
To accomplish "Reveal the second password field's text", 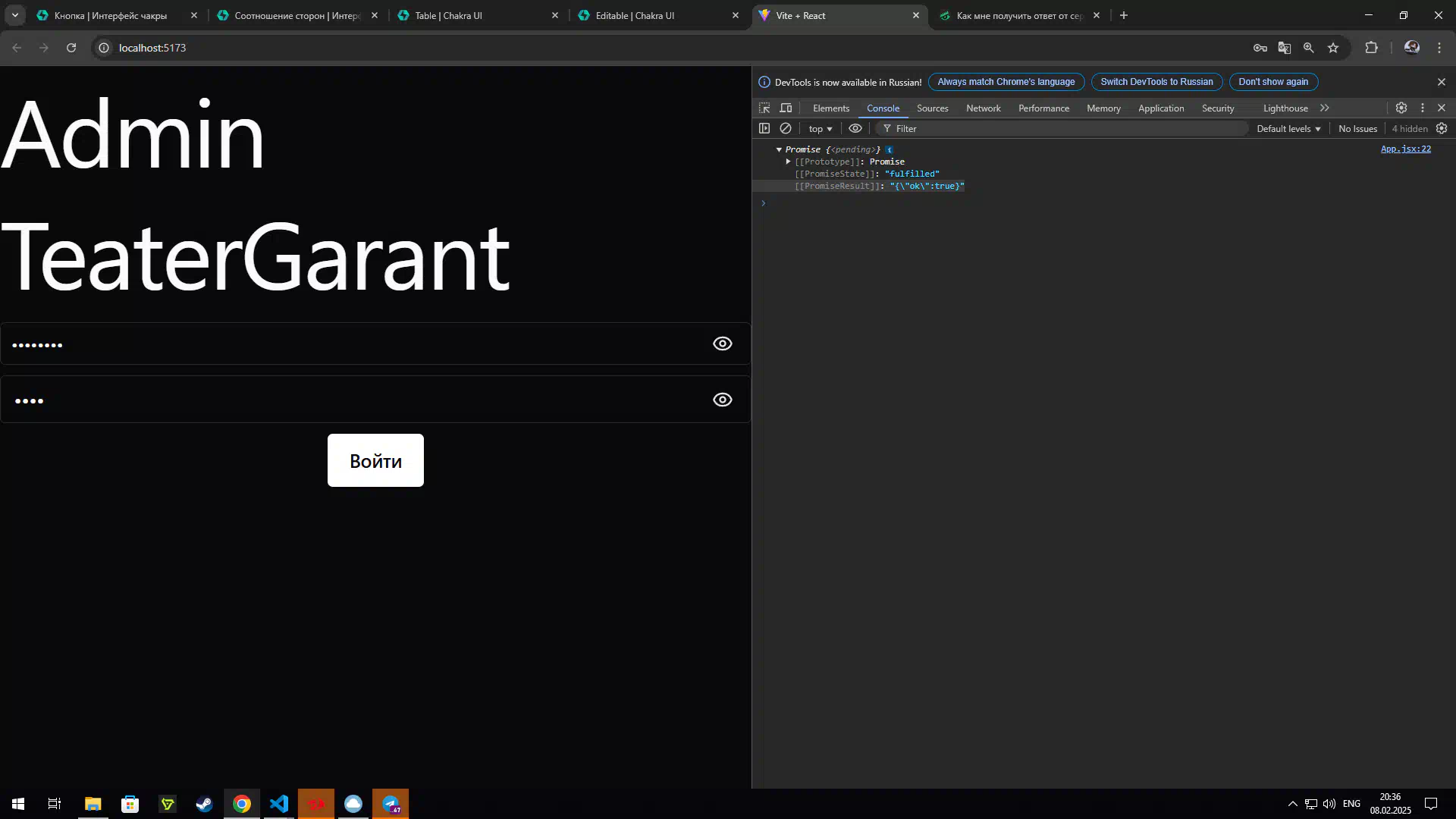I will (x=722, y=400).
